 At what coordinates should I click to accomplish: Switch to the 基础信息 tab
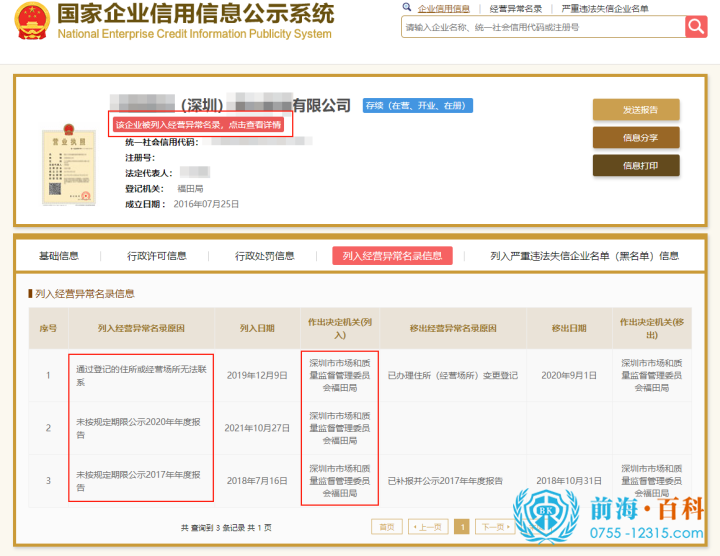[x=59, y=256]
